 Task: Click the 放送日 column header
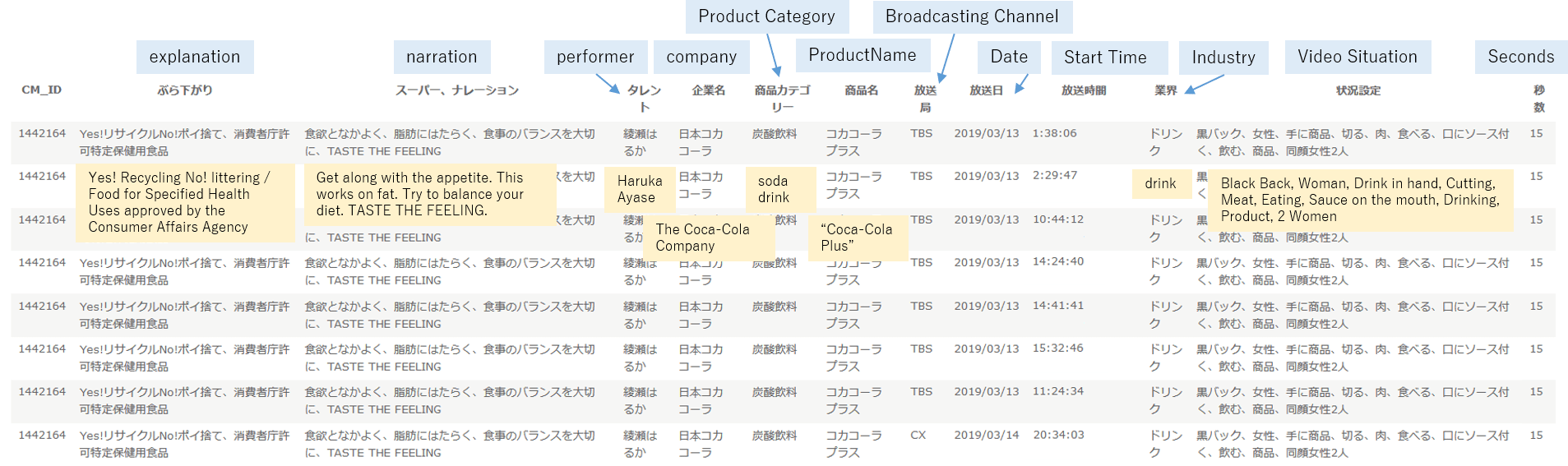pyautogui.click(x=986, y=90)
